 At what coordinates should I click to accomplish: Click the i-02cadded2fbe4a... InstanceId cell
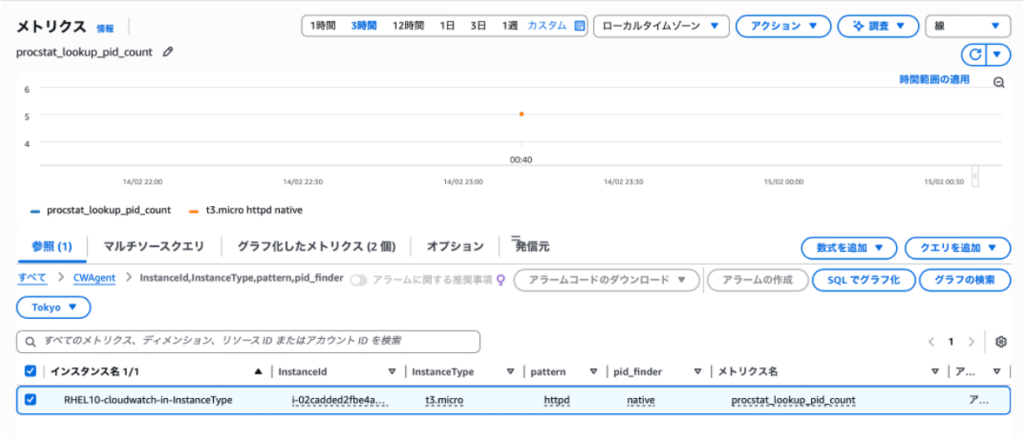[339, 400]
